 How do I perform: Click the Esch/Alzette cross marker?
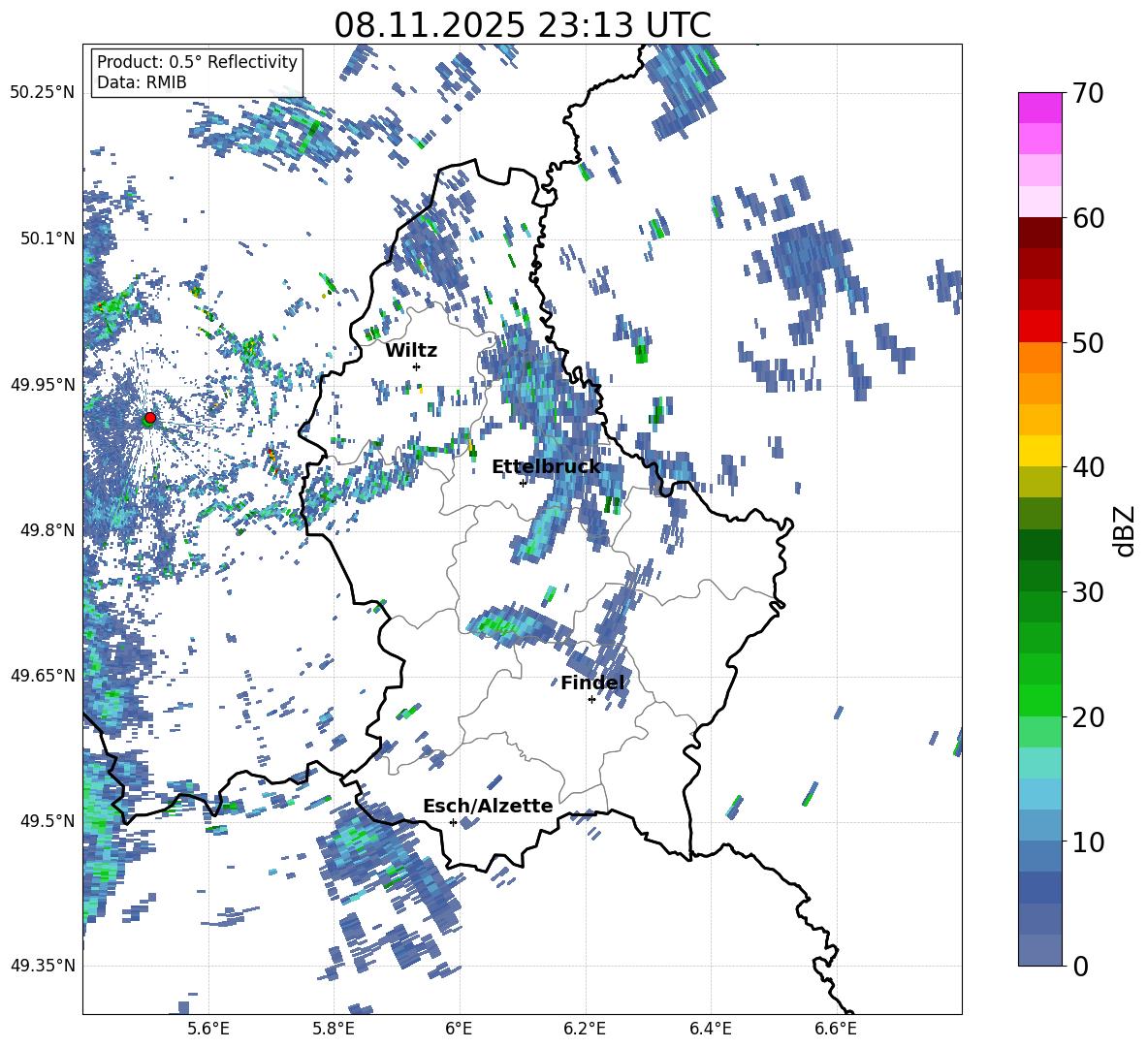[x=453, y=822]
